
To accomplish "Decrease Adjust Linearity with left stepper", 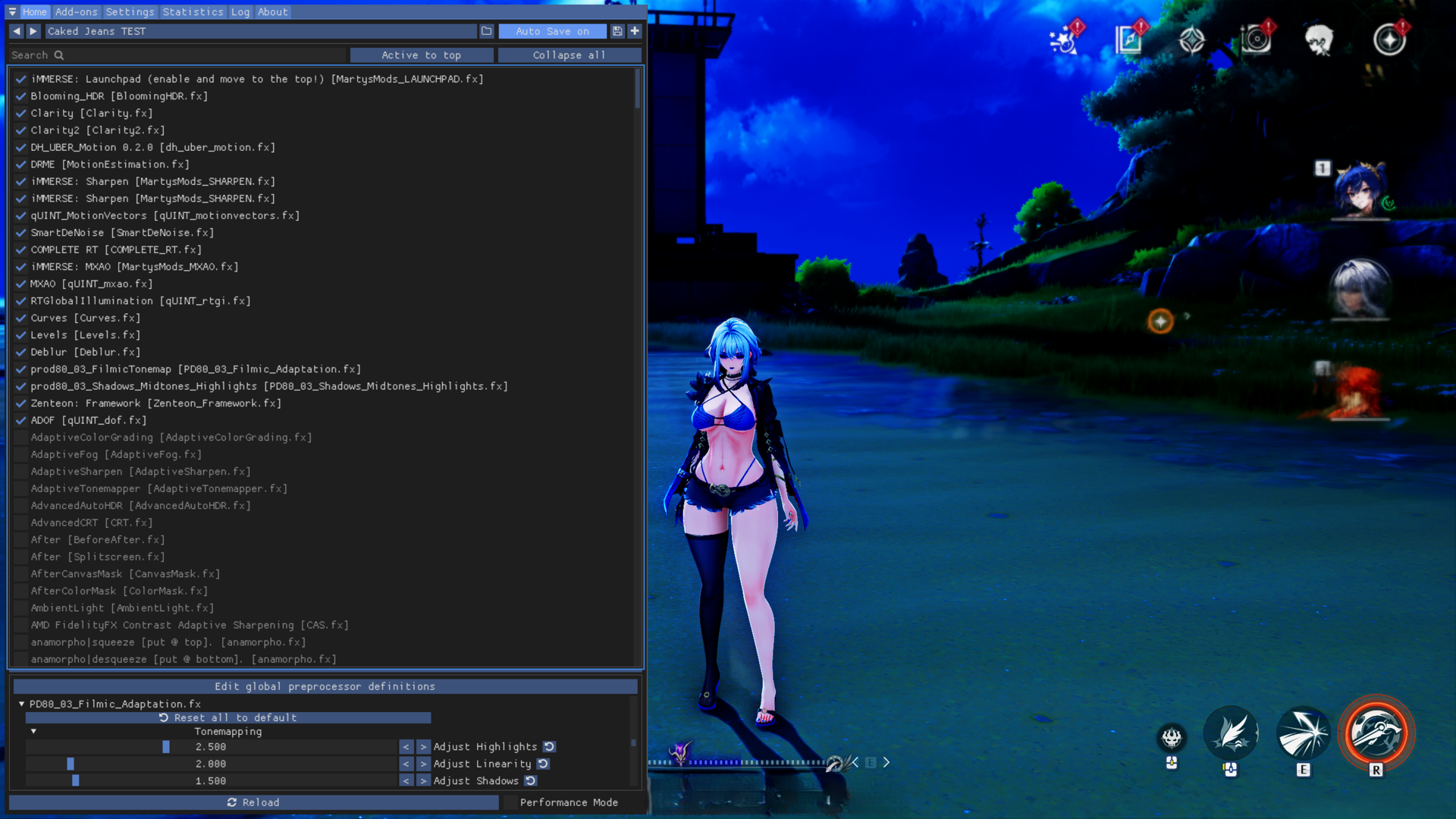I will (x=406, y=764).
